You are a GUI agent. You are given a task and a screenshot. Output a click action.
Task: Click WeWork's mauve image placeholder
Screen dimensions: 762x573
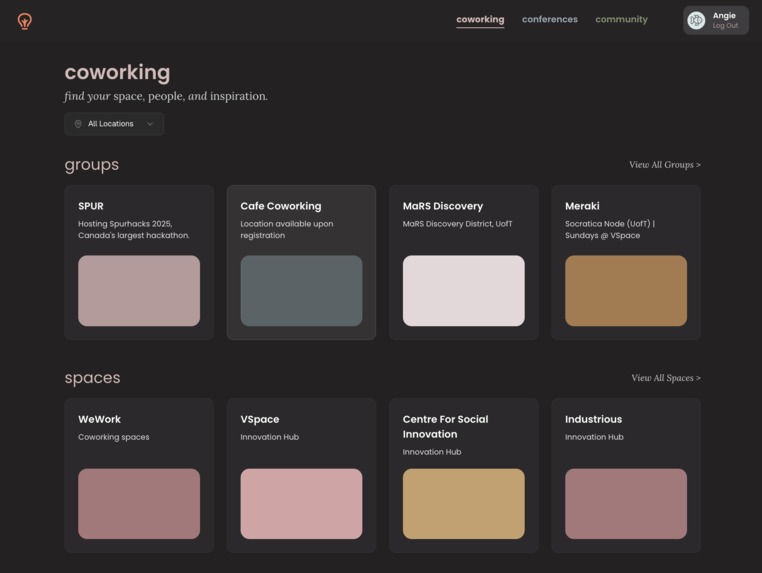139,504
